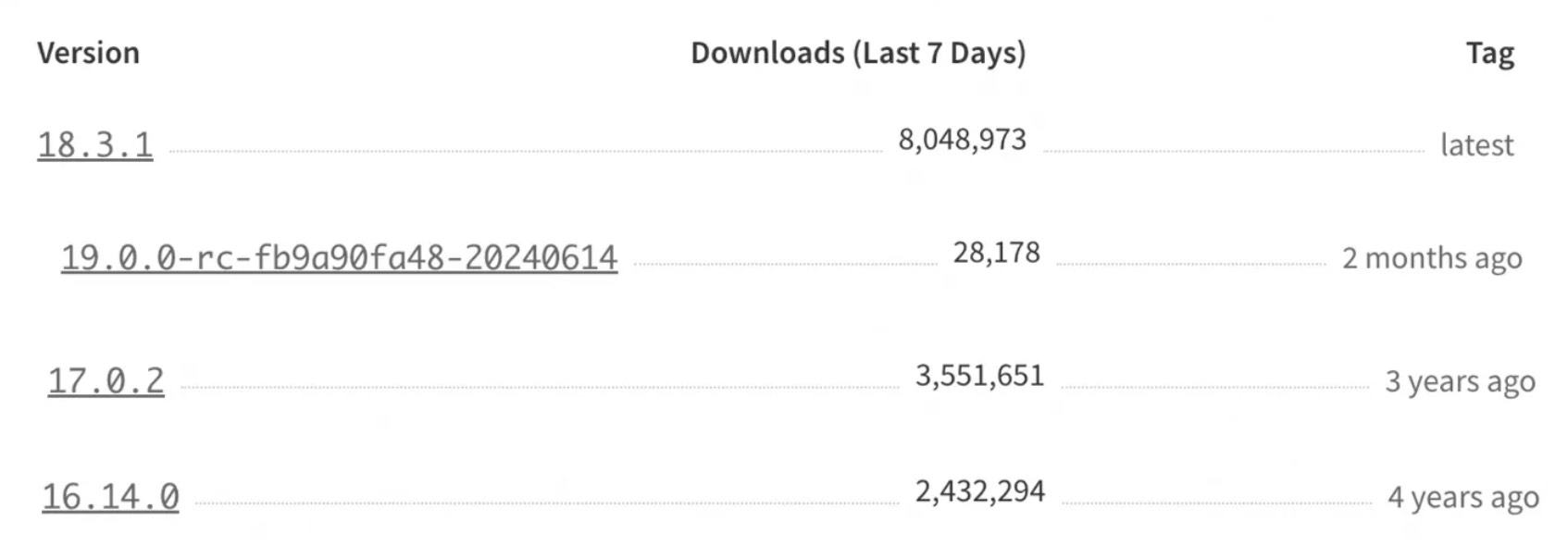Viewport: 1568px width, 559px height.
Task: Click dotted line between 16.14.0 and 2,432,294
Action: point(546,503)
